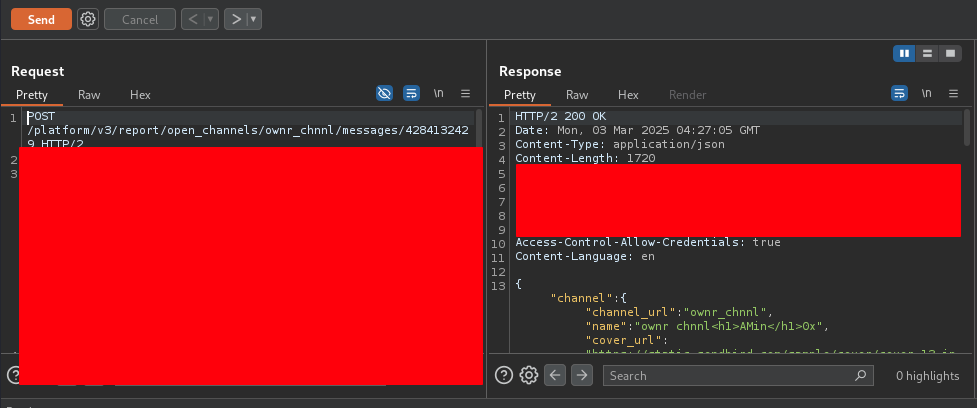Image resolution: width=977 pixels, height=408 pixels.
Task: Expand the forward history dropdown arrow
Action: coord(253,19)
